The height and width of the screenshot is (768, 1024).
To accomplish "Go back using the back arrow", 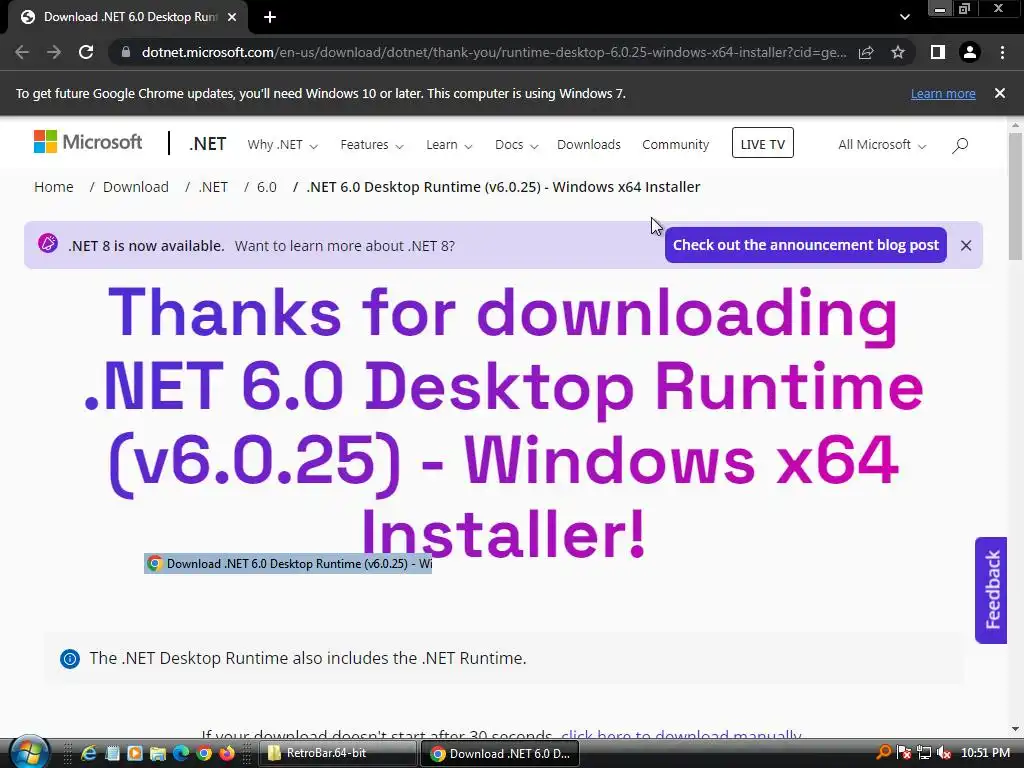I will (22, 52).
